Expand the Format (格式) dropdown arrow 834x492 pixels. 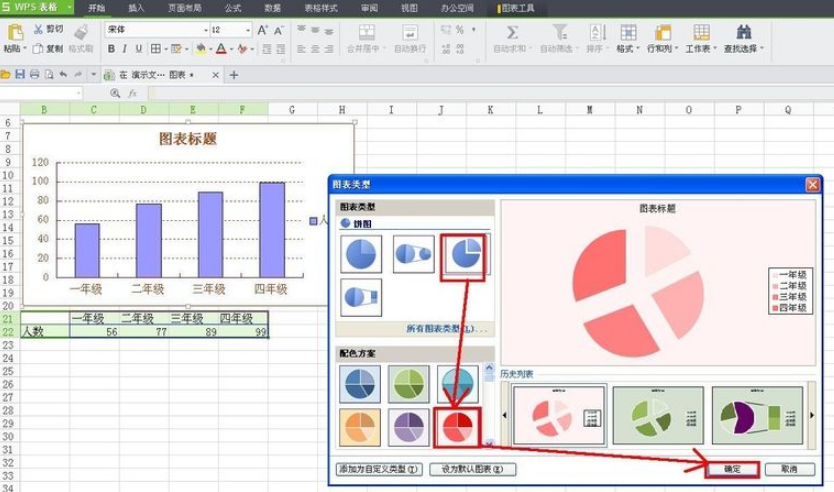(636, 49)
